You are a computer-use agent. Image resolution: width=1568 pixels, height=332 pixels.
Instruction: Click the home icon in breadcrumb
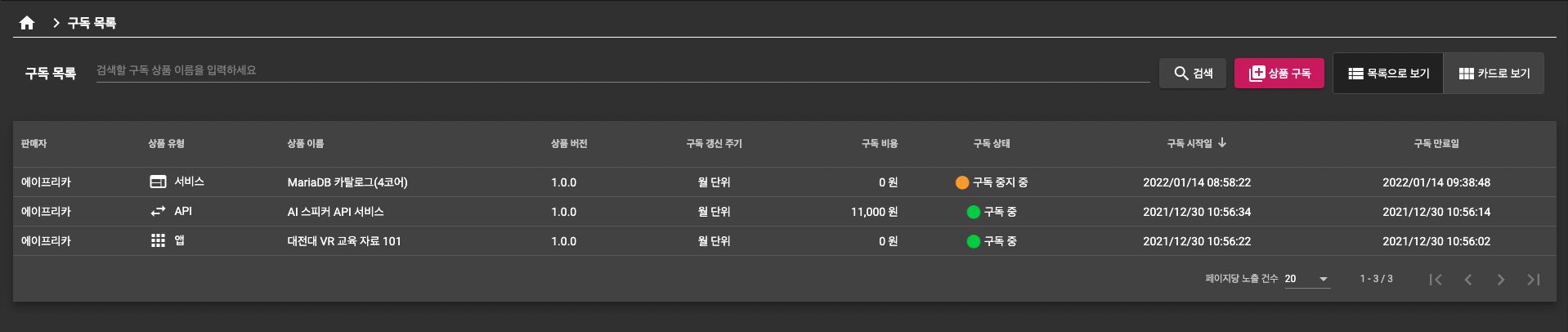pyautogui.click(x=27, y=23)
